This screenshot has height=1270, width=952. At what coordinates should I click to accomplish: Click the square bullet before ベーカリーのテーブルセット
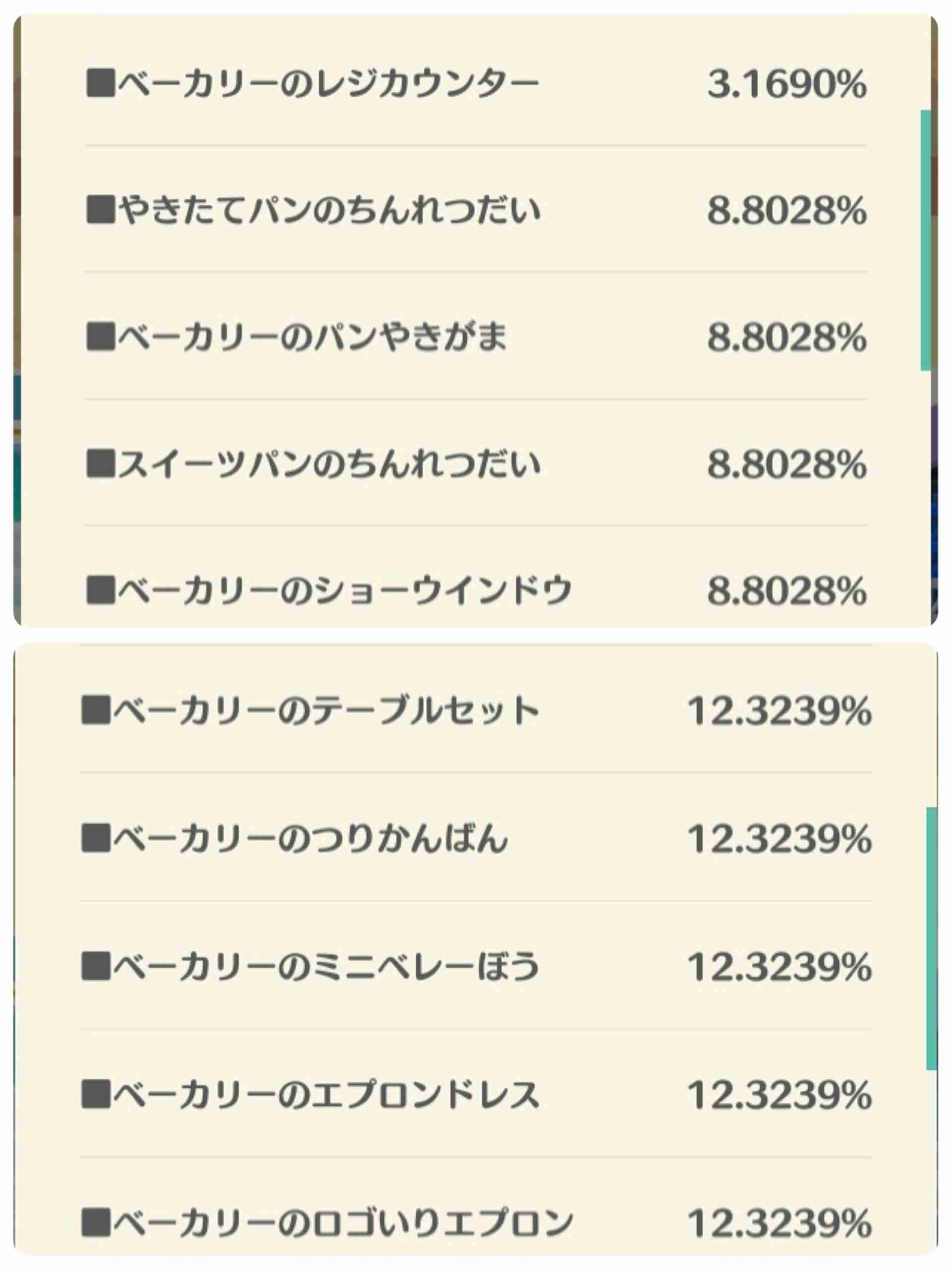coord(96,711)
